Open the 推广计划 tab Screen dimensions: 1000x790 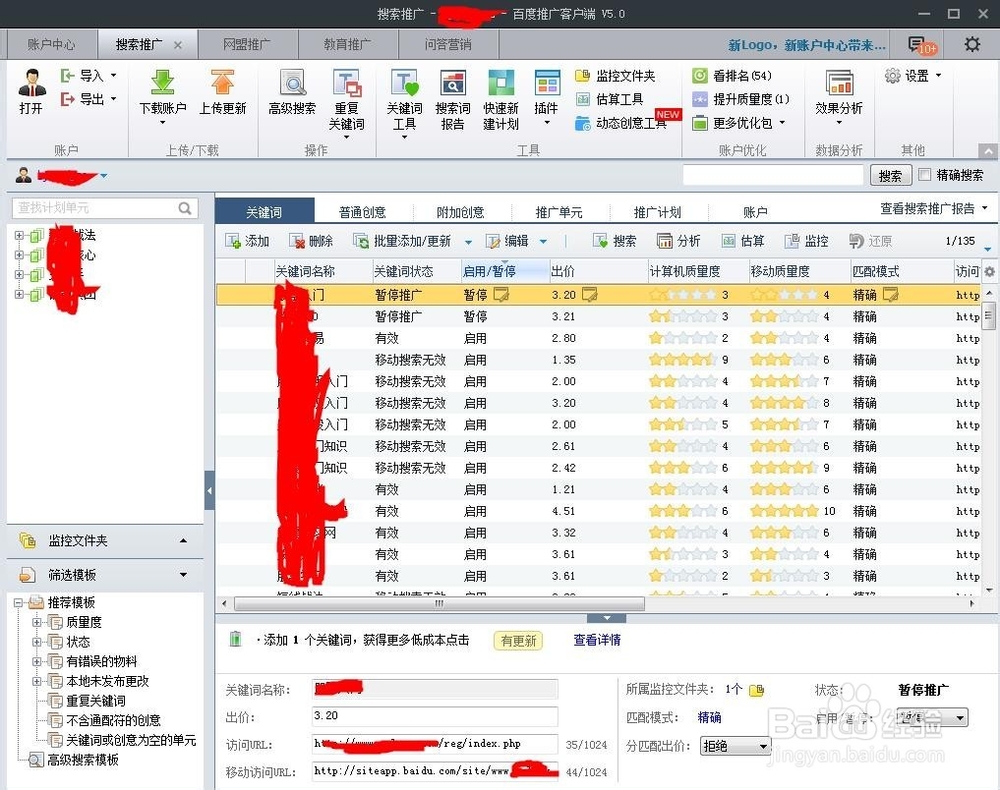click(657, 212)
